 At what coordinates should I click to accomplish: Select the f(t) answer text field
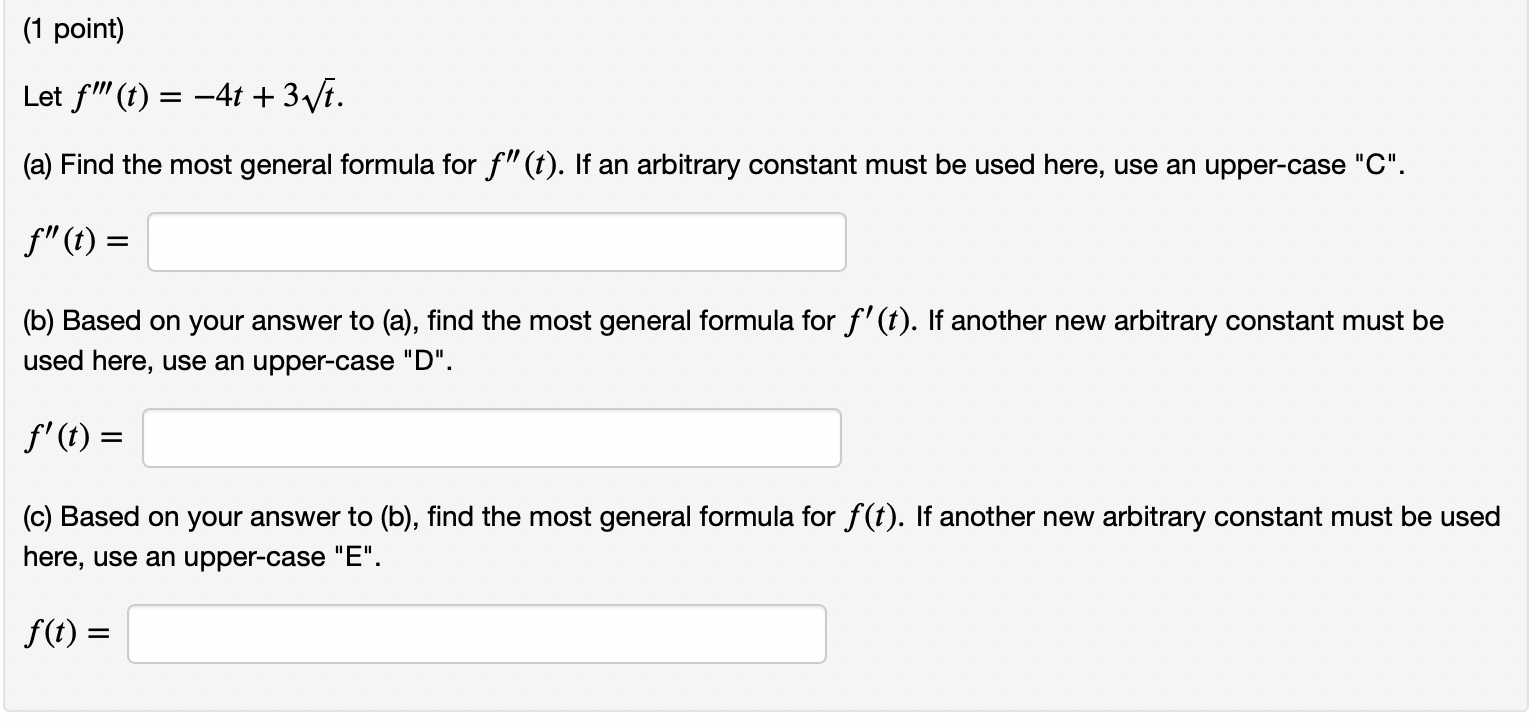click(x=476, y=634)
